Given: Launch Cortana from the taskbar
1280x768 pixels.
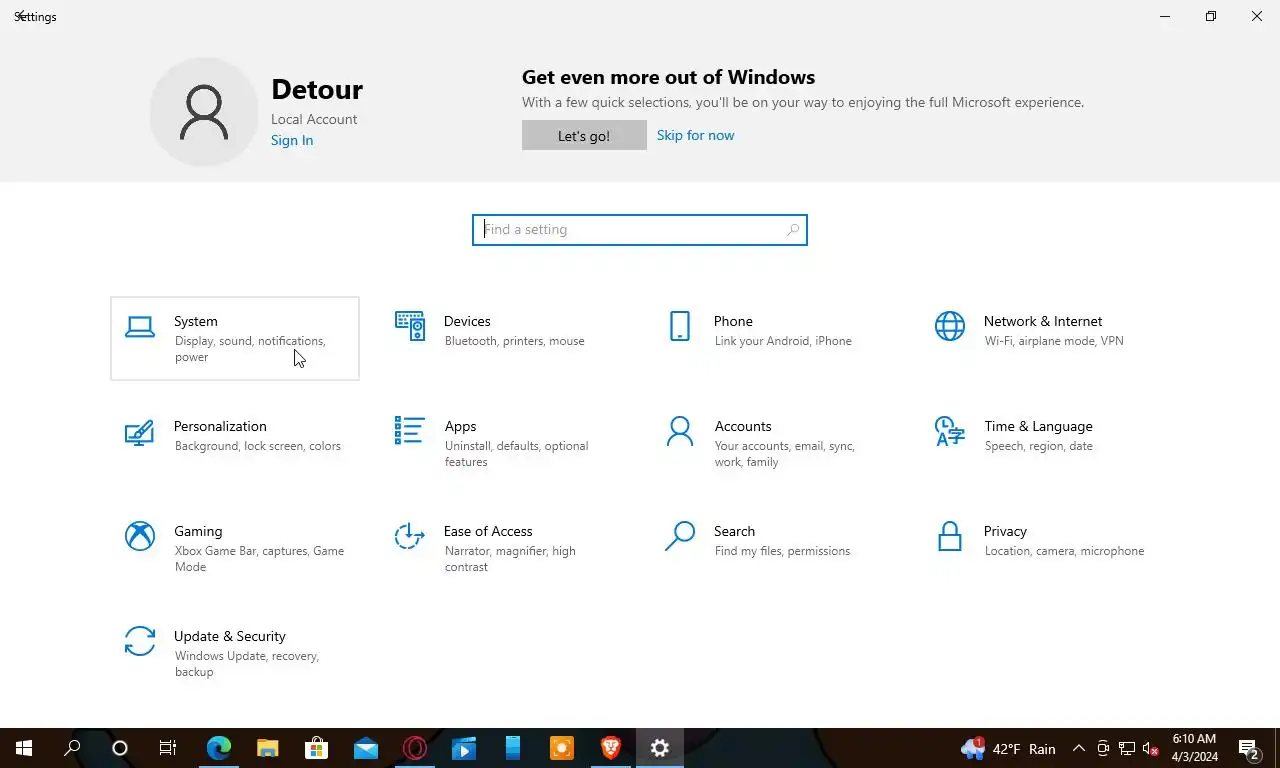Looking at the screenshot, I should pos(120,748).
